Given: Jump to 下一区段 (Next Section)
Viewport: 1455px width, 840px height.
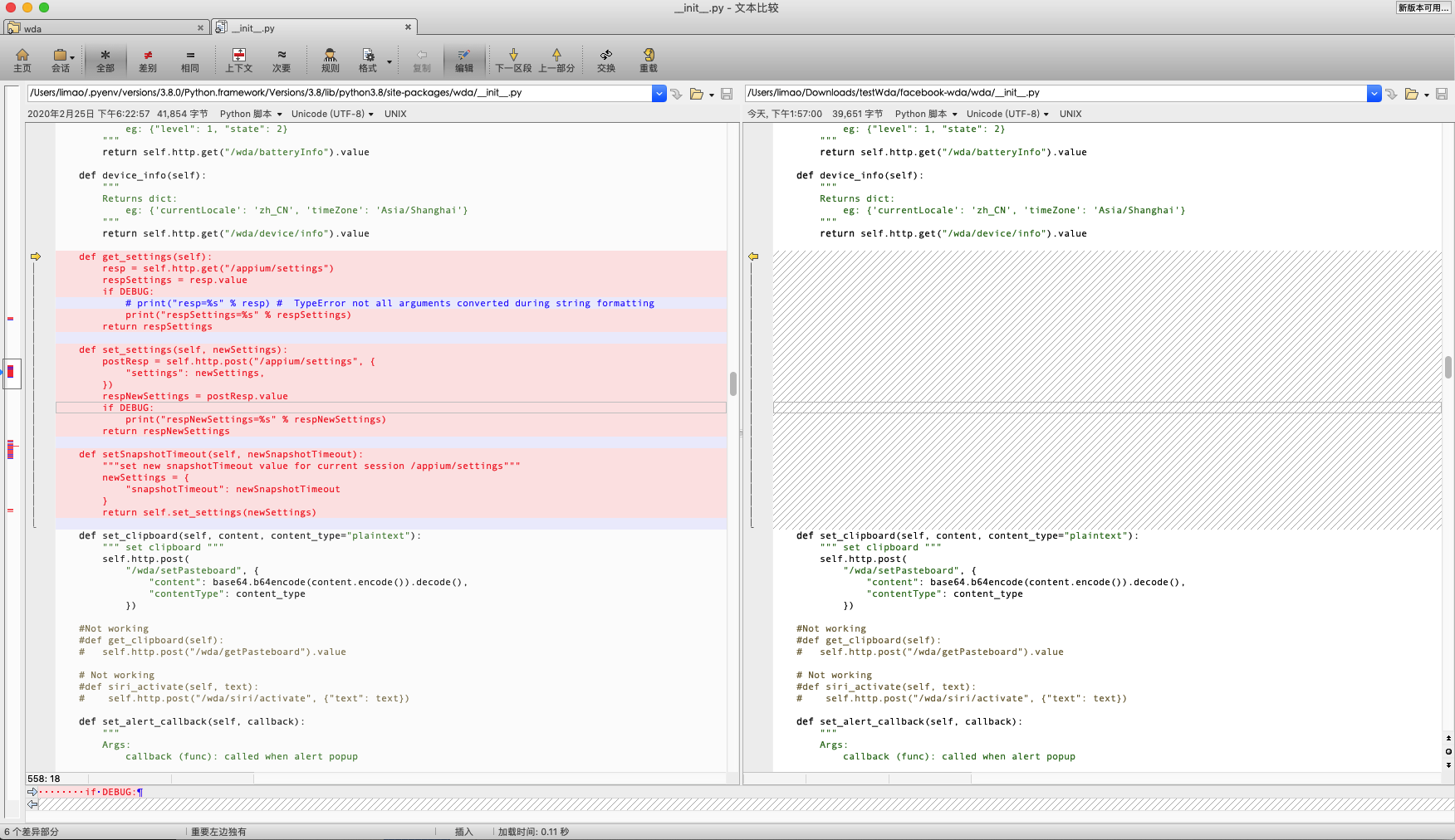Looking at the screenshot, I should (x=513, y=61).
